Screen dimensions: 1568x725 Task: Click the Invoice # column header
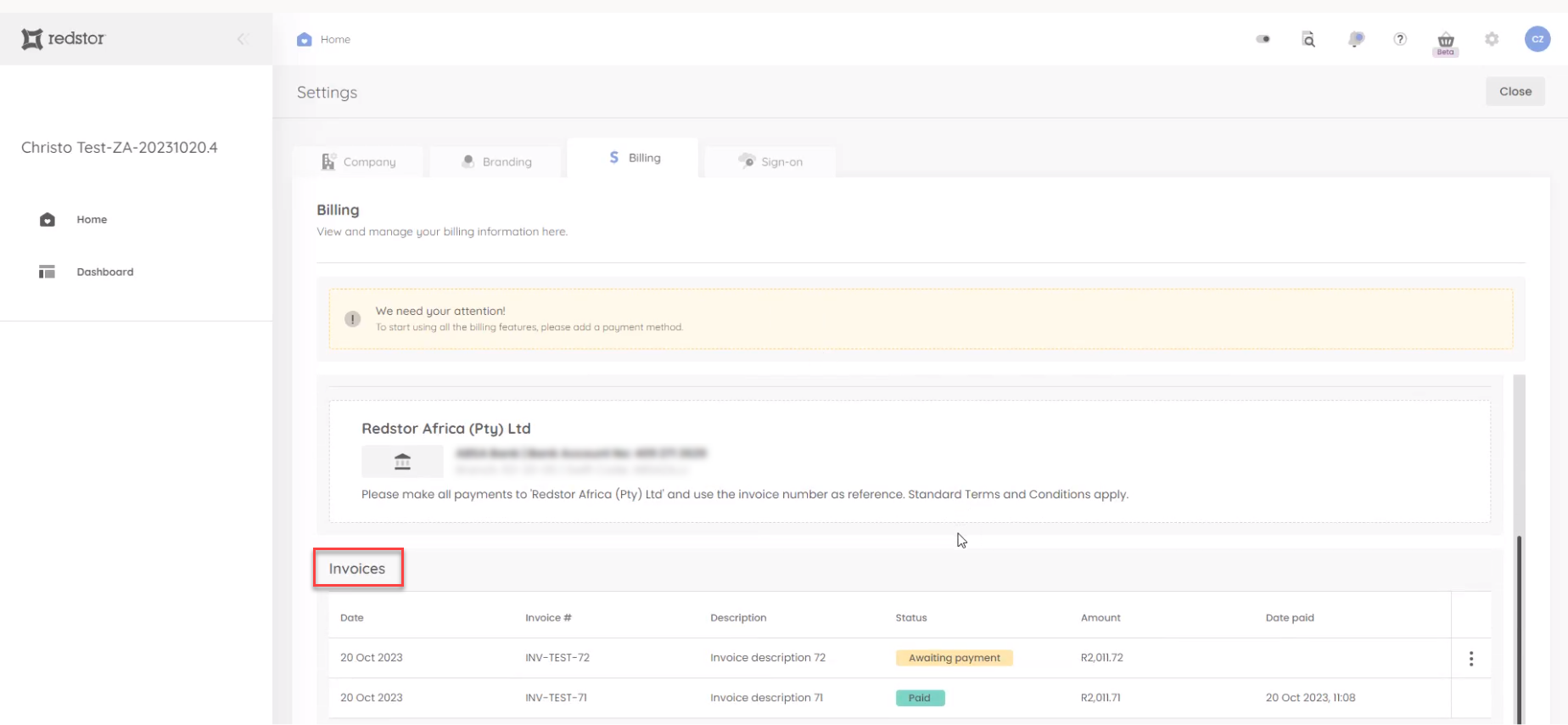coord(548,618)
